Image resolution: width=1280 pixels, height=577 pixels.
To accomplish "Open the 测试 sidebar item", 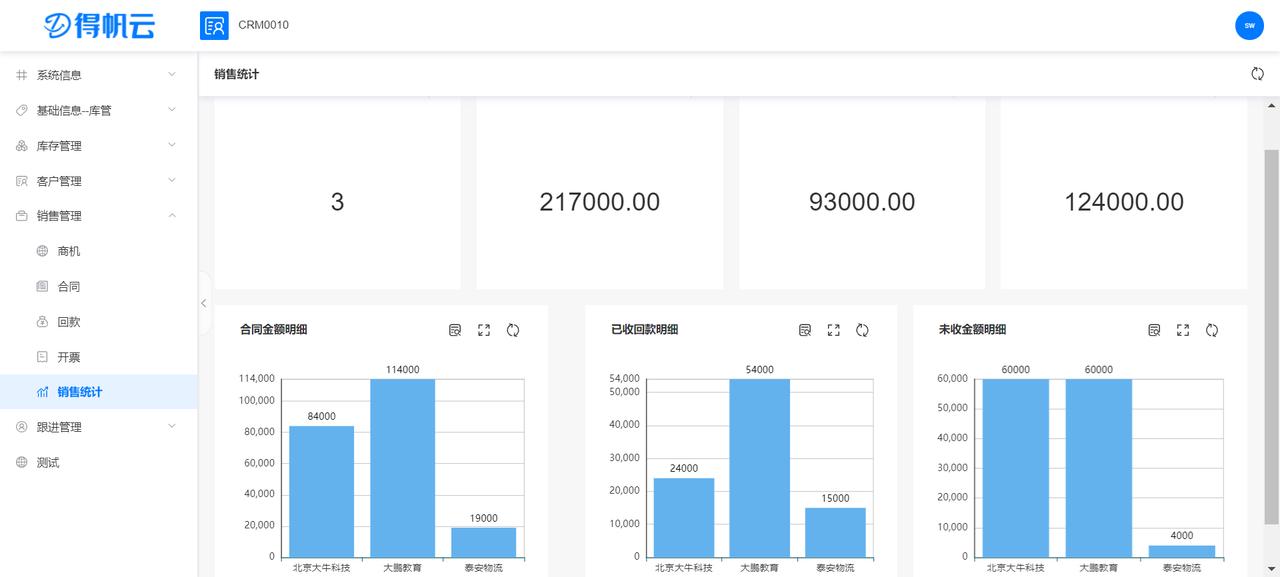I will coord(44,462).
